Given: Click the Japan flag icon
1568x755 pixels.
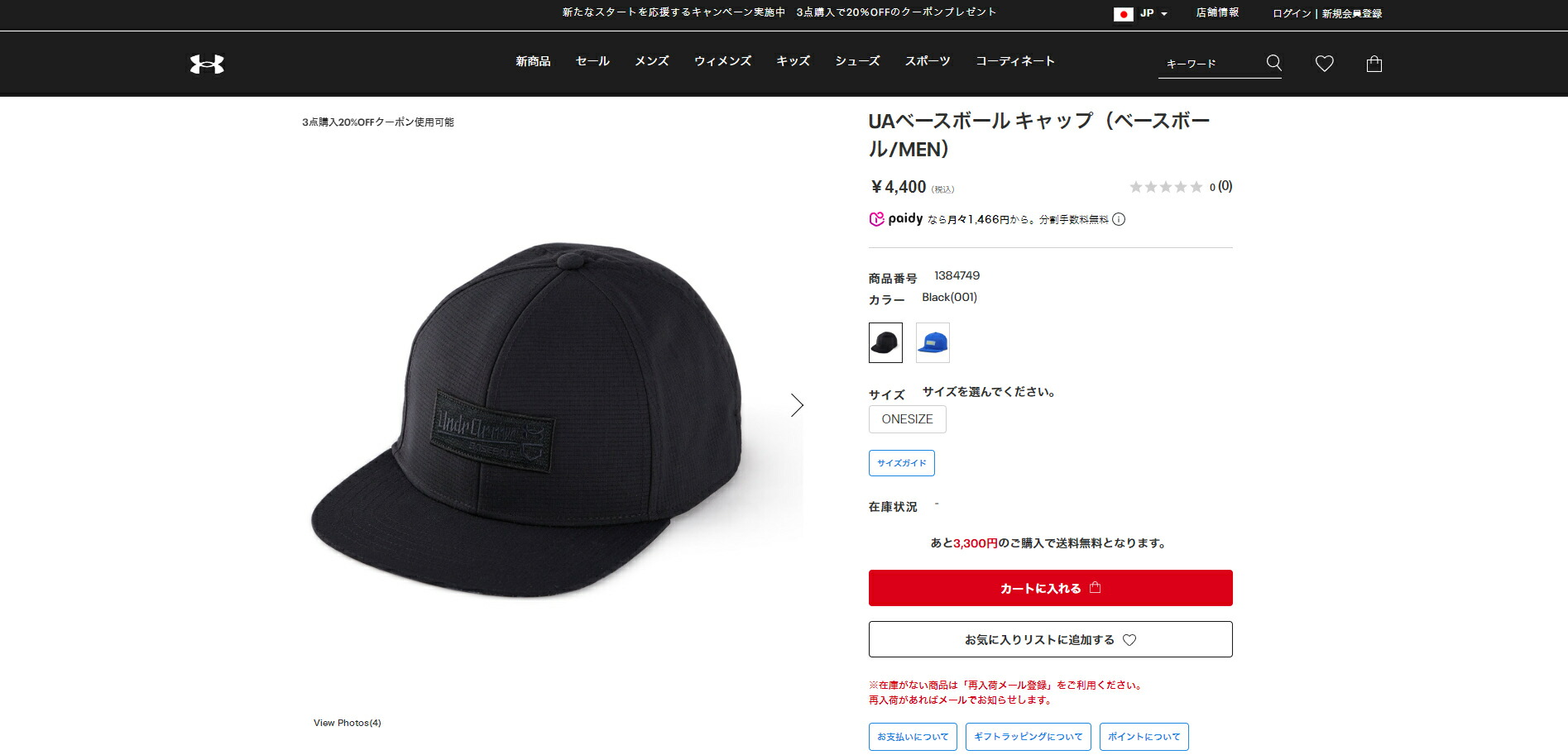Looking at the screenshot, I should point(1123,14).
